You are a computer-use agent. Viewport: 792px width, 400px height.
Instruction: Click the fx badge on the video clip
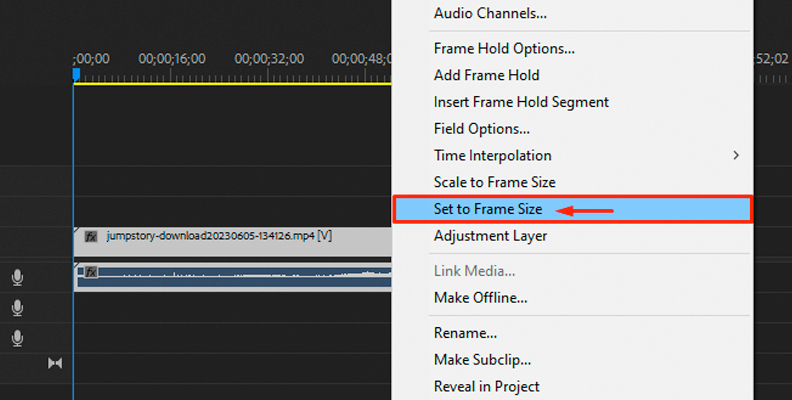pyautogui.click(x=91, y=236)
